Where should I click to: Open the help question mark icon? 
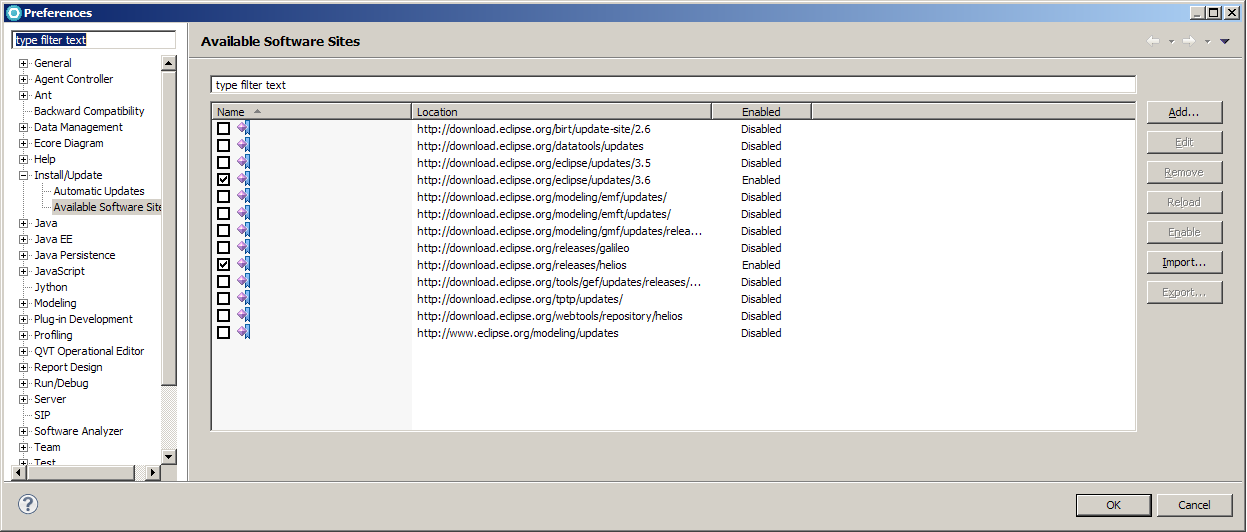click(28, 504)
